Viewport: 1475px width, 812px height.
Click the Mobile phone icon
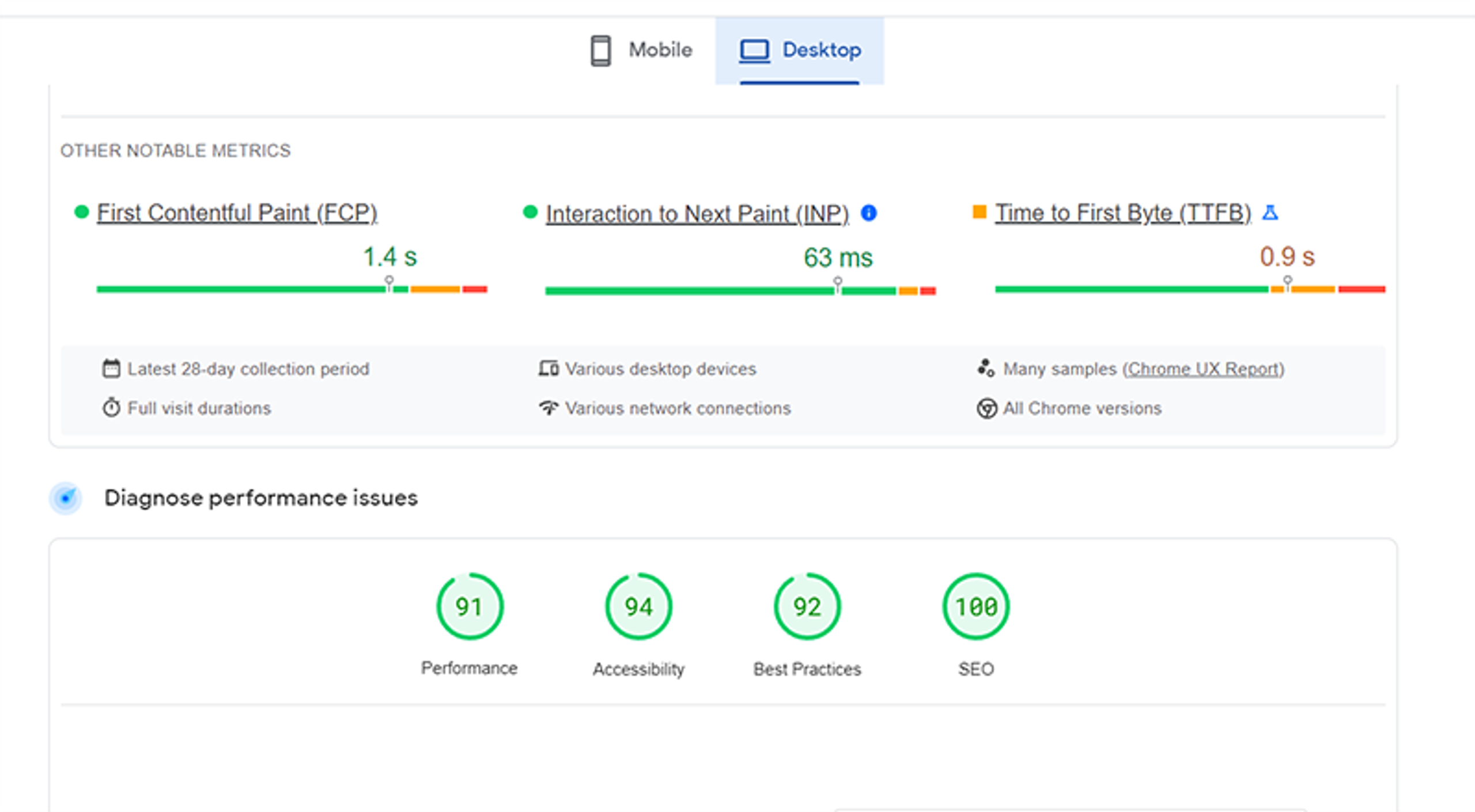pyautogui.click(x=600, y=51)
